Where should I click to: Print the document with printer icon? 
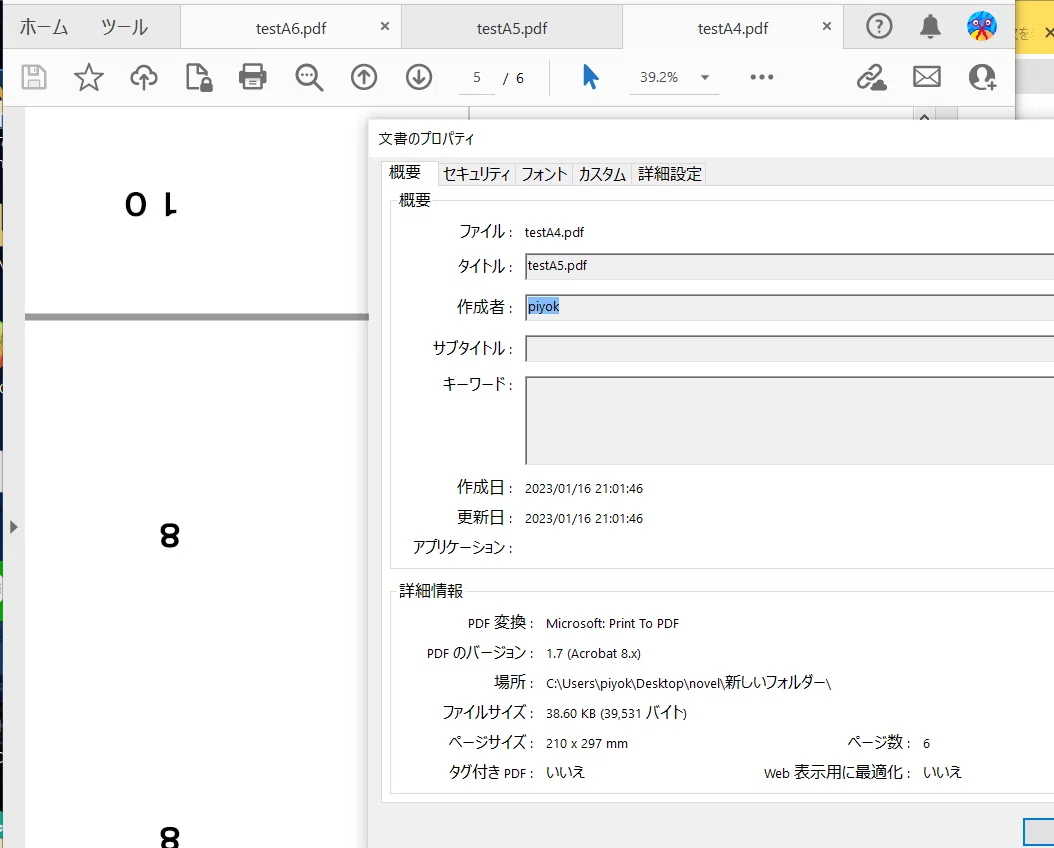click(253, 77)
